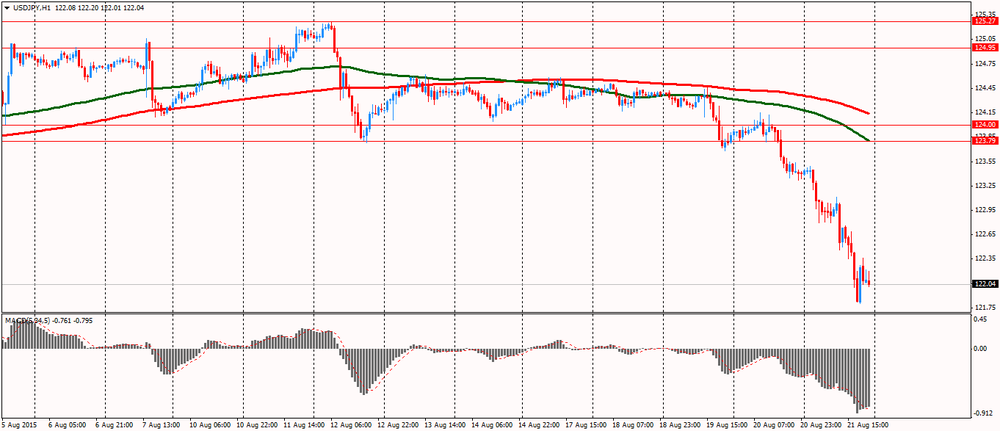Click the 10 Aug 22:00 time label
Screen dimensions: 1000x431
tap(260, 423)
